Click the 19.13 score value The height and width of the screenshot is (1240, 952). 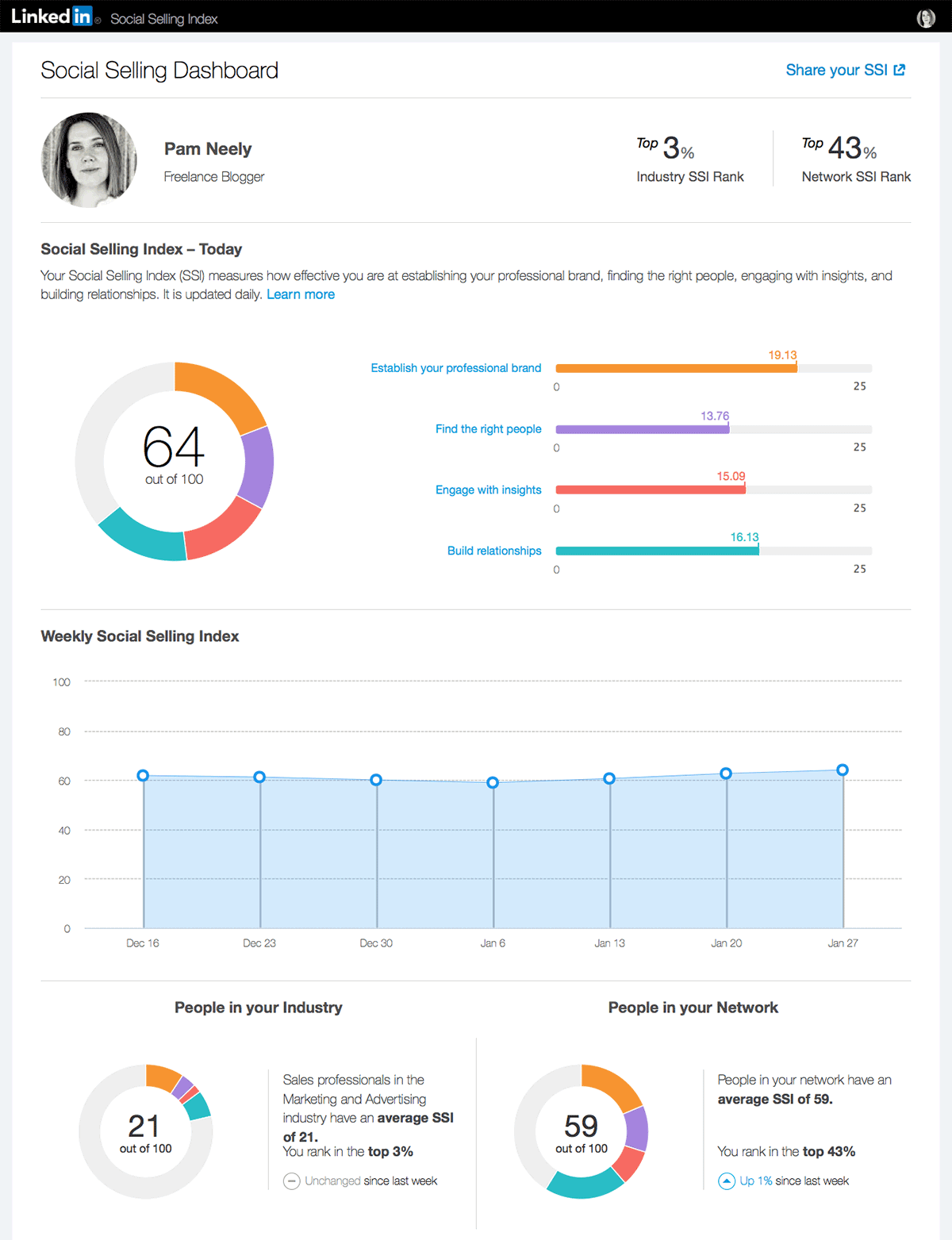pos(782,355)
